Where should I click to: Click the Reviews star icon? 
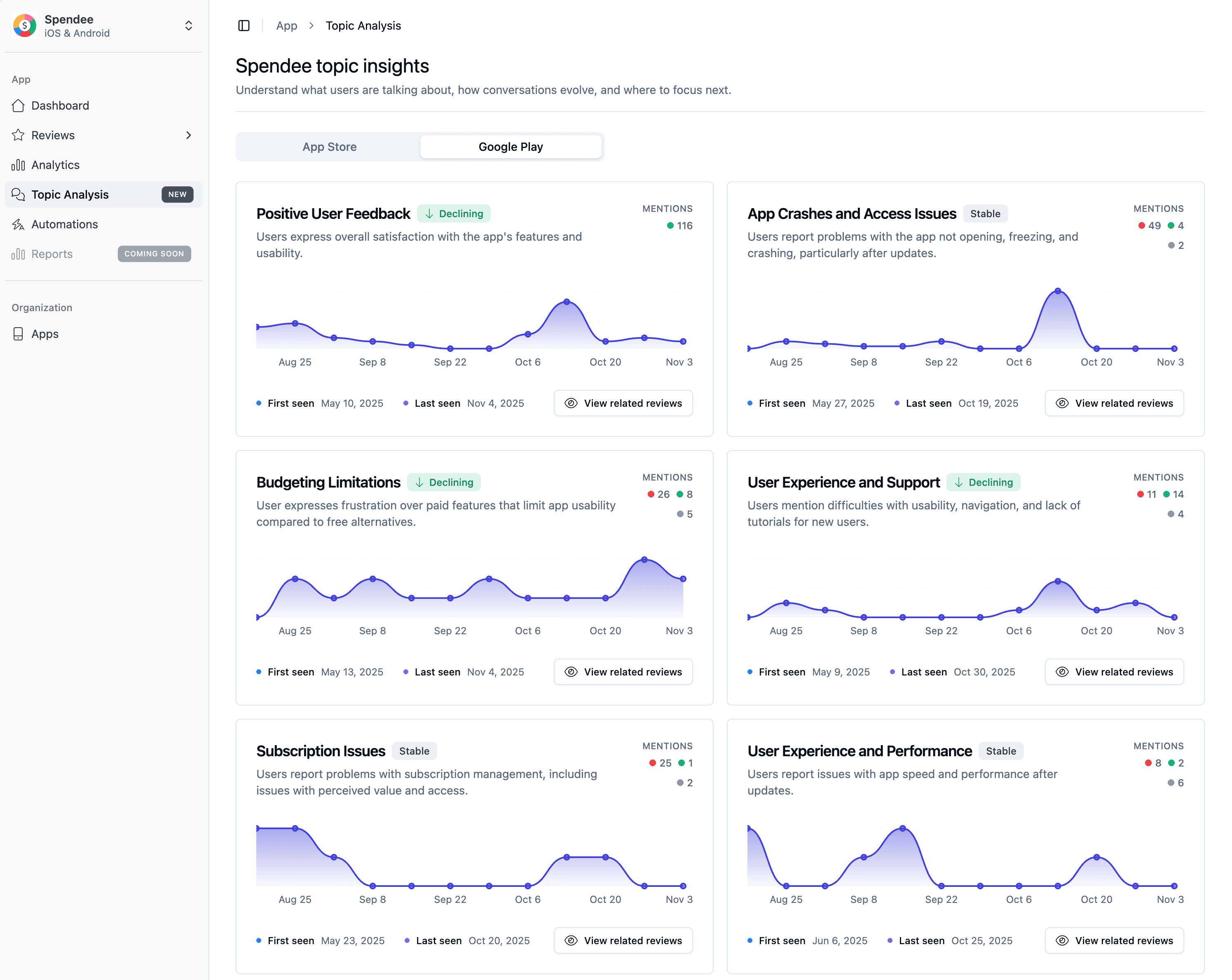[x=18, y=136]
